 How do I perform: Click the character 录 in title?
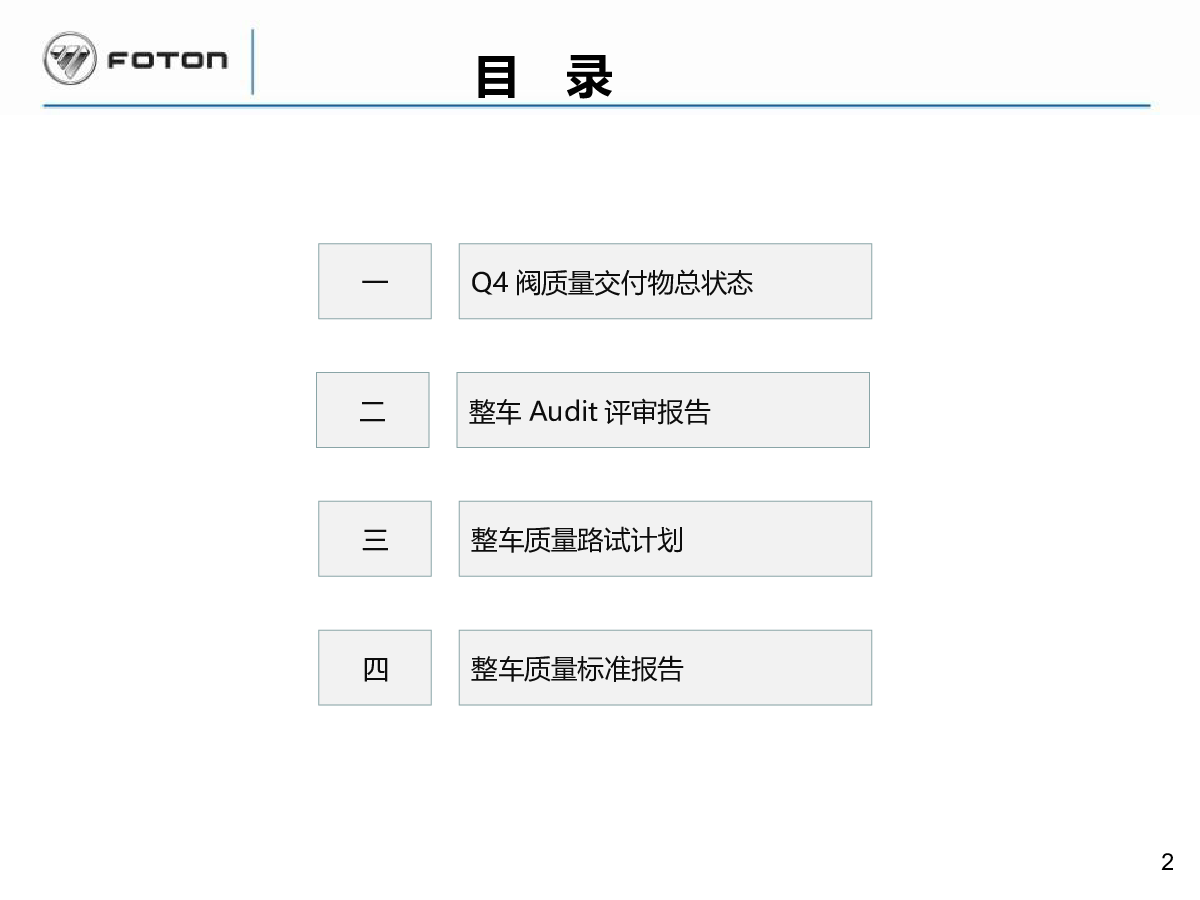590,78
